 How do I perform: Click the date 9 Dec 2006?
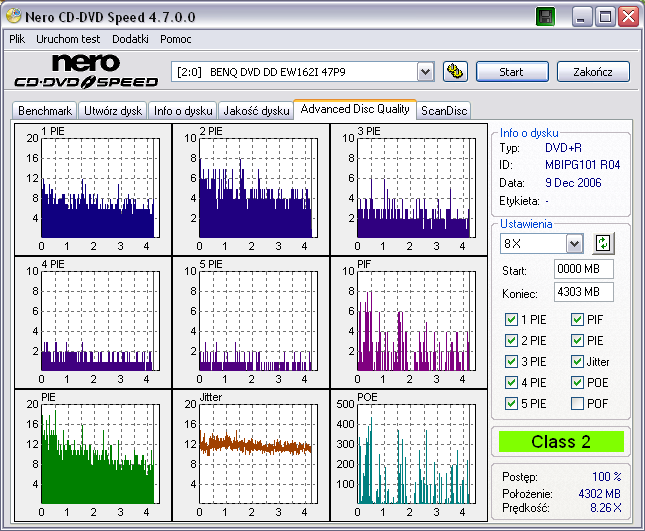[573, 183]
